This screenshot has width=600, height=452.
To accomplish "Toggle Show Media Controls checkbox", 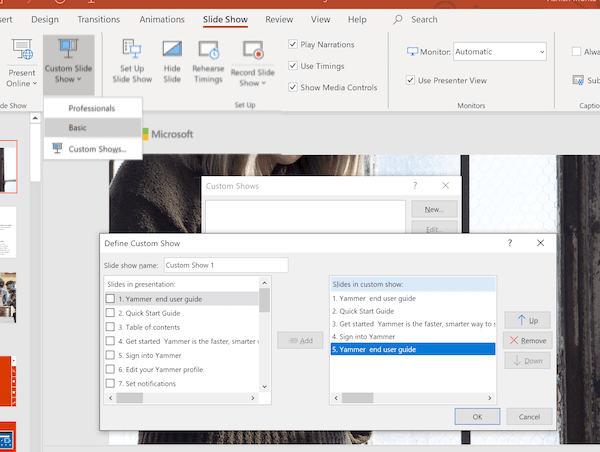I will (x=293, y=87).
